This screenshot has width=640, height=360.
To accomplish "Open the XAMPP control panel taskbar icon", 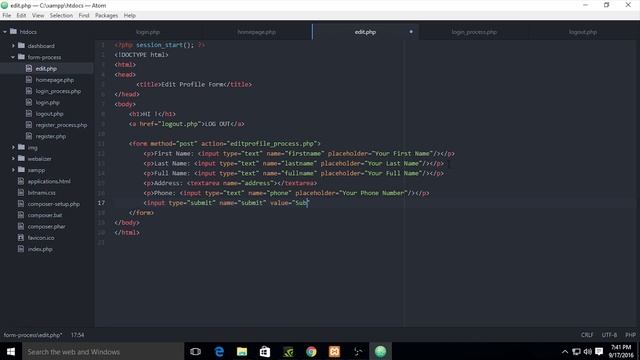I will pos(334,351).
